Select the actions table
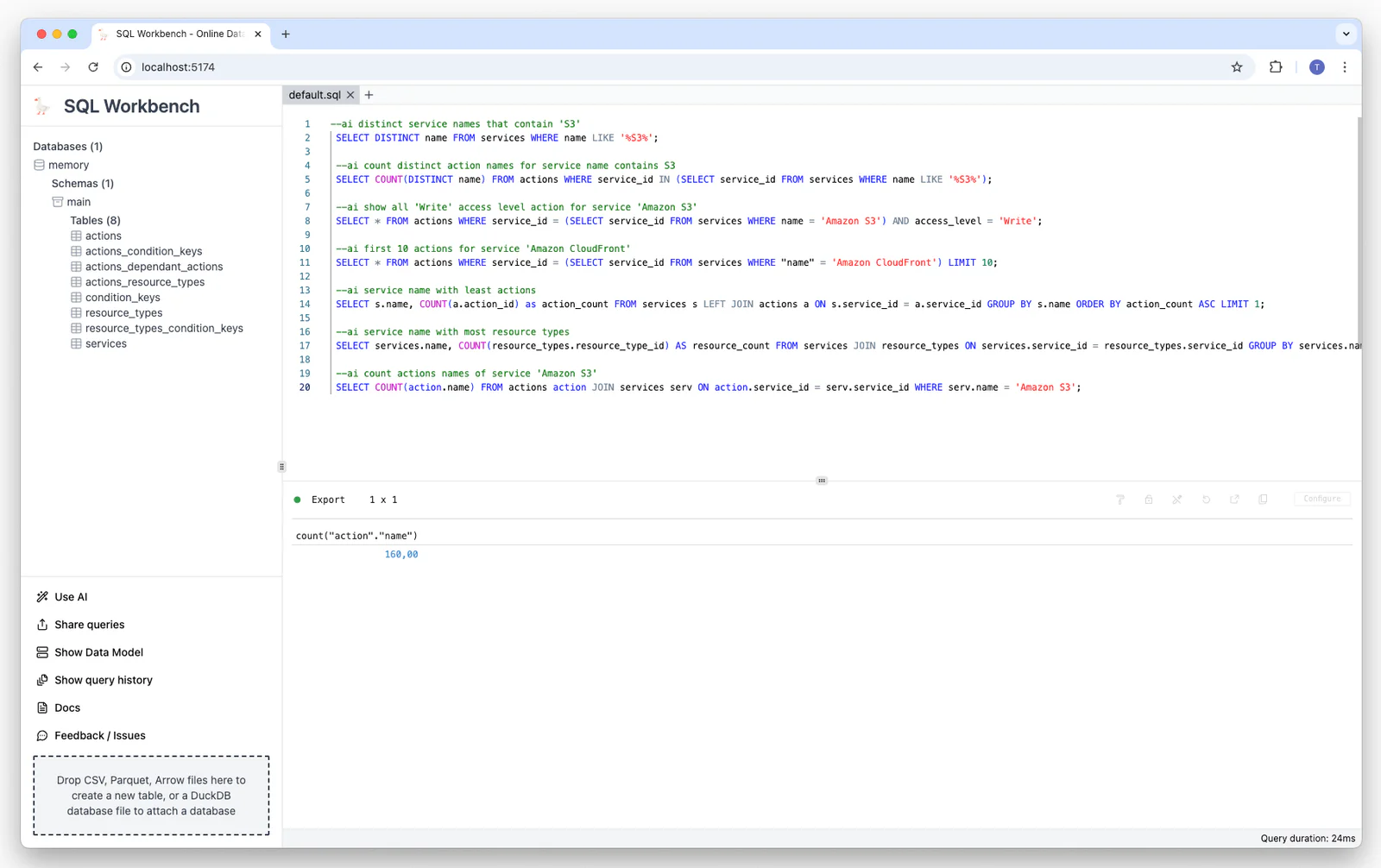The height and width of the screenshot is (868, 1381). tap(103, 236)
